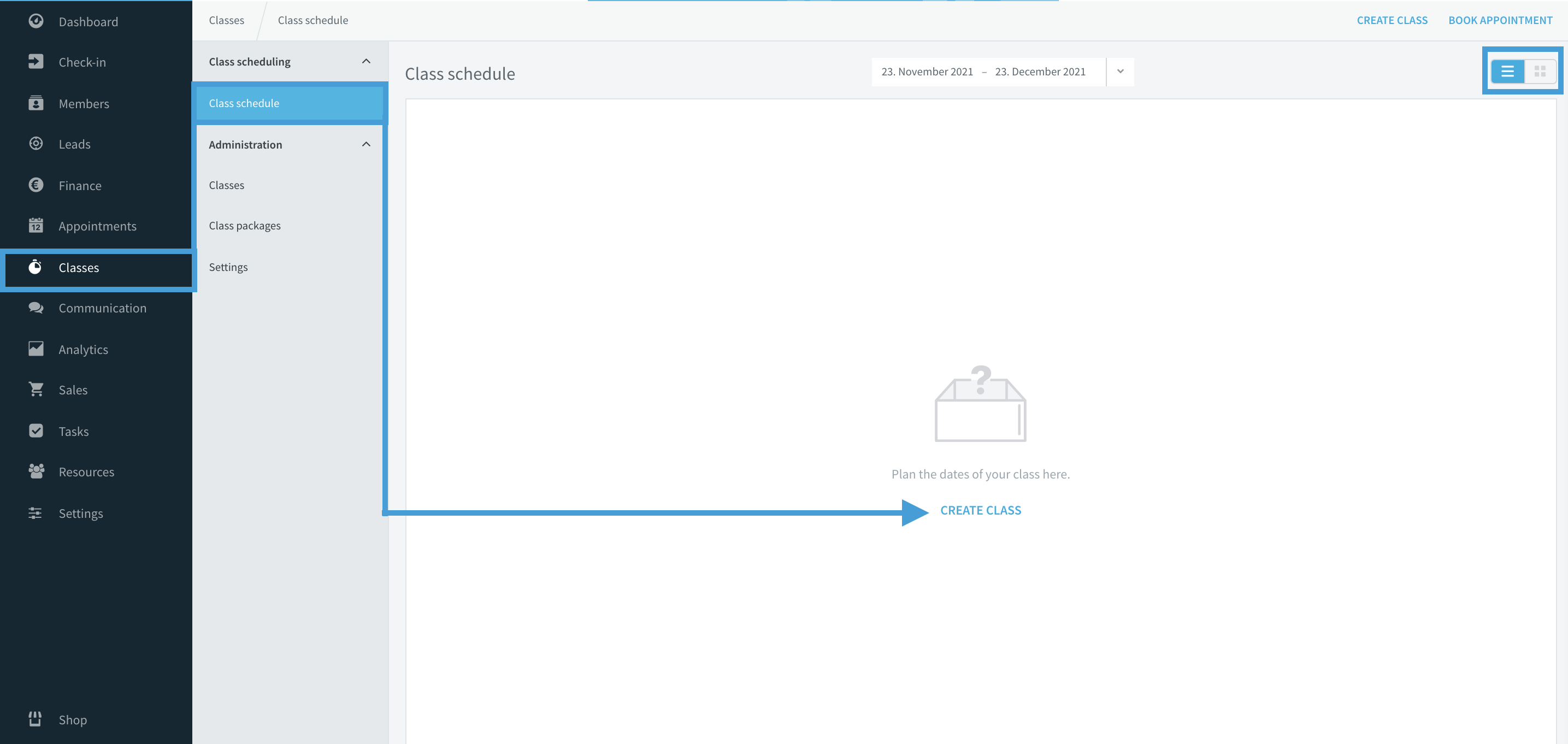The width and height of the screenshot is (1568, 744).
Task: Open Classes under Administration
Action: (226, 185)
